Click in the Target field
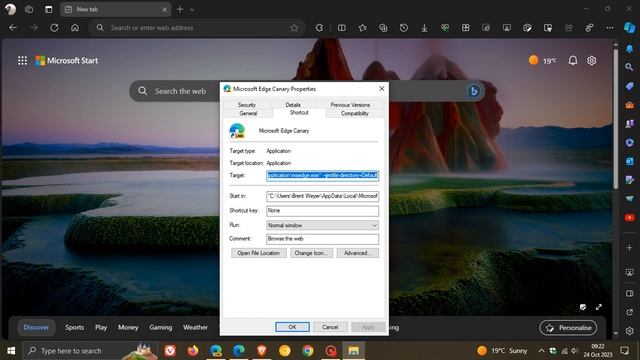This screenshot has height=360, width=640. coord(322,176)
